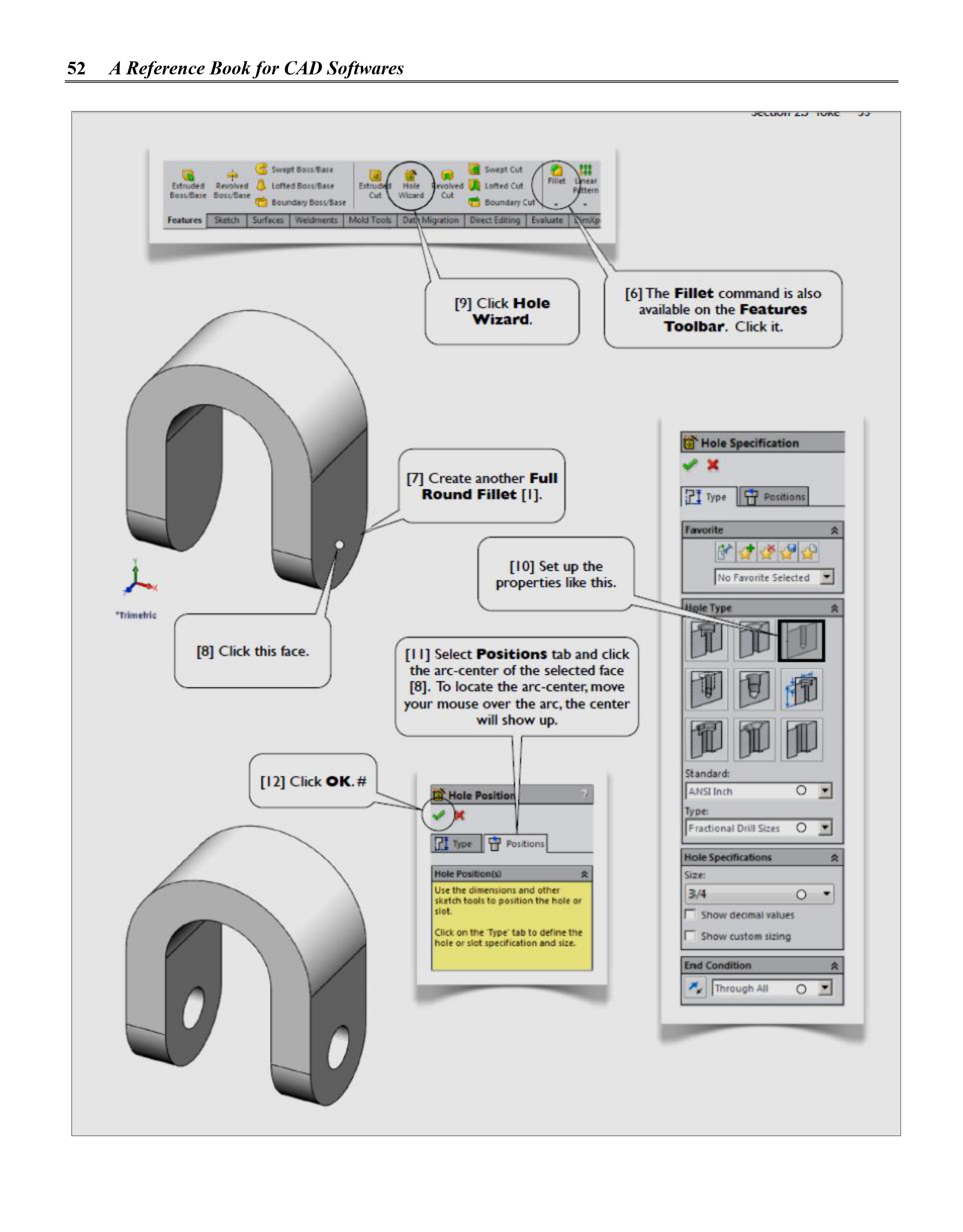Click the Swept Cut tool
This screenshot has height=1232, width=963.
click(496, 169)
